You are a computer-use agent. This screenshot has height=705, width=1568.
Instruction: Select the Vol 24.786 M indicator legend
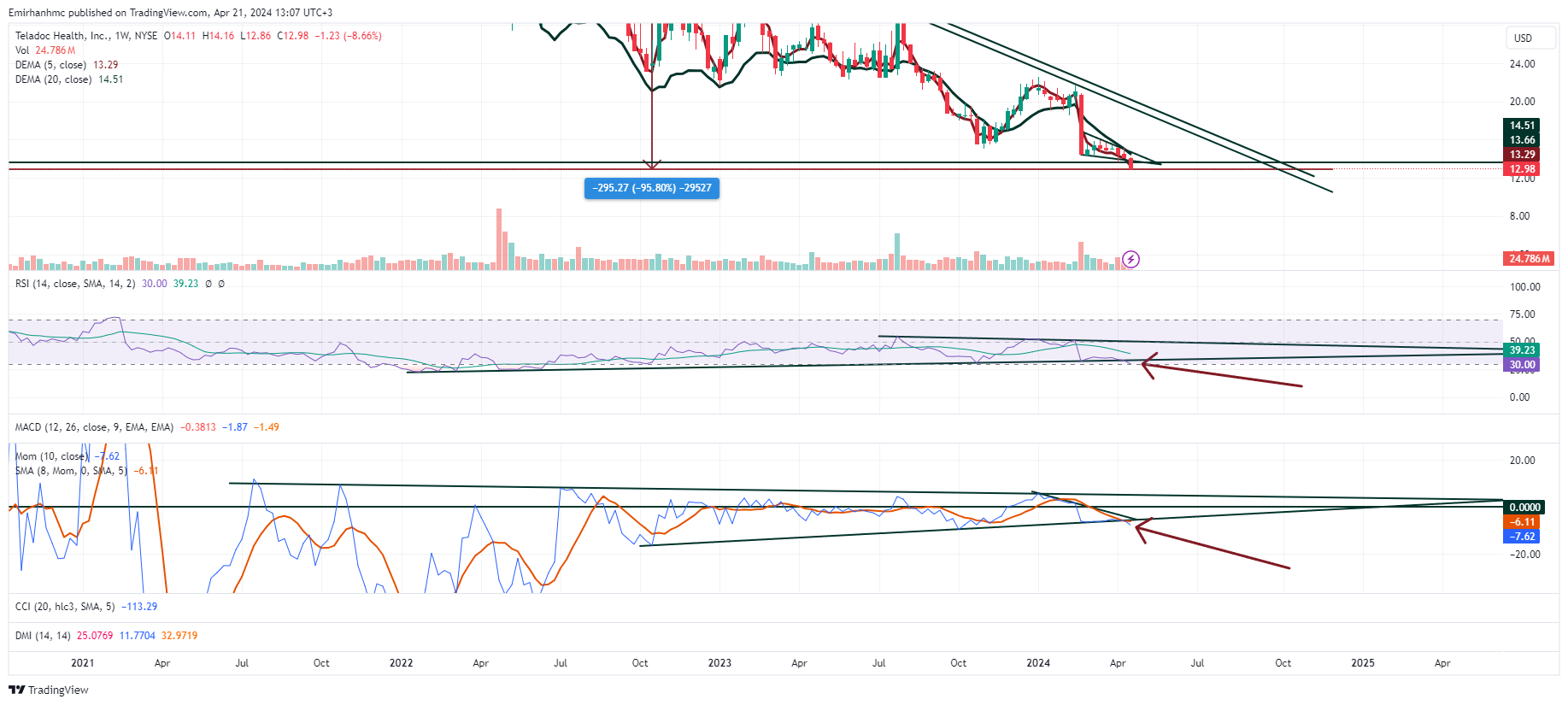pos(45,50)
